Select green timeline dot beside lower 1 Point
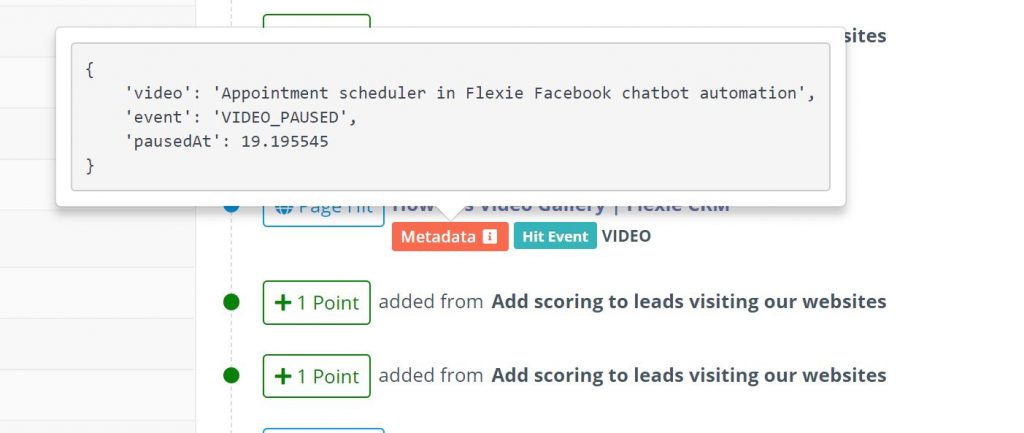 coord(231,376)
